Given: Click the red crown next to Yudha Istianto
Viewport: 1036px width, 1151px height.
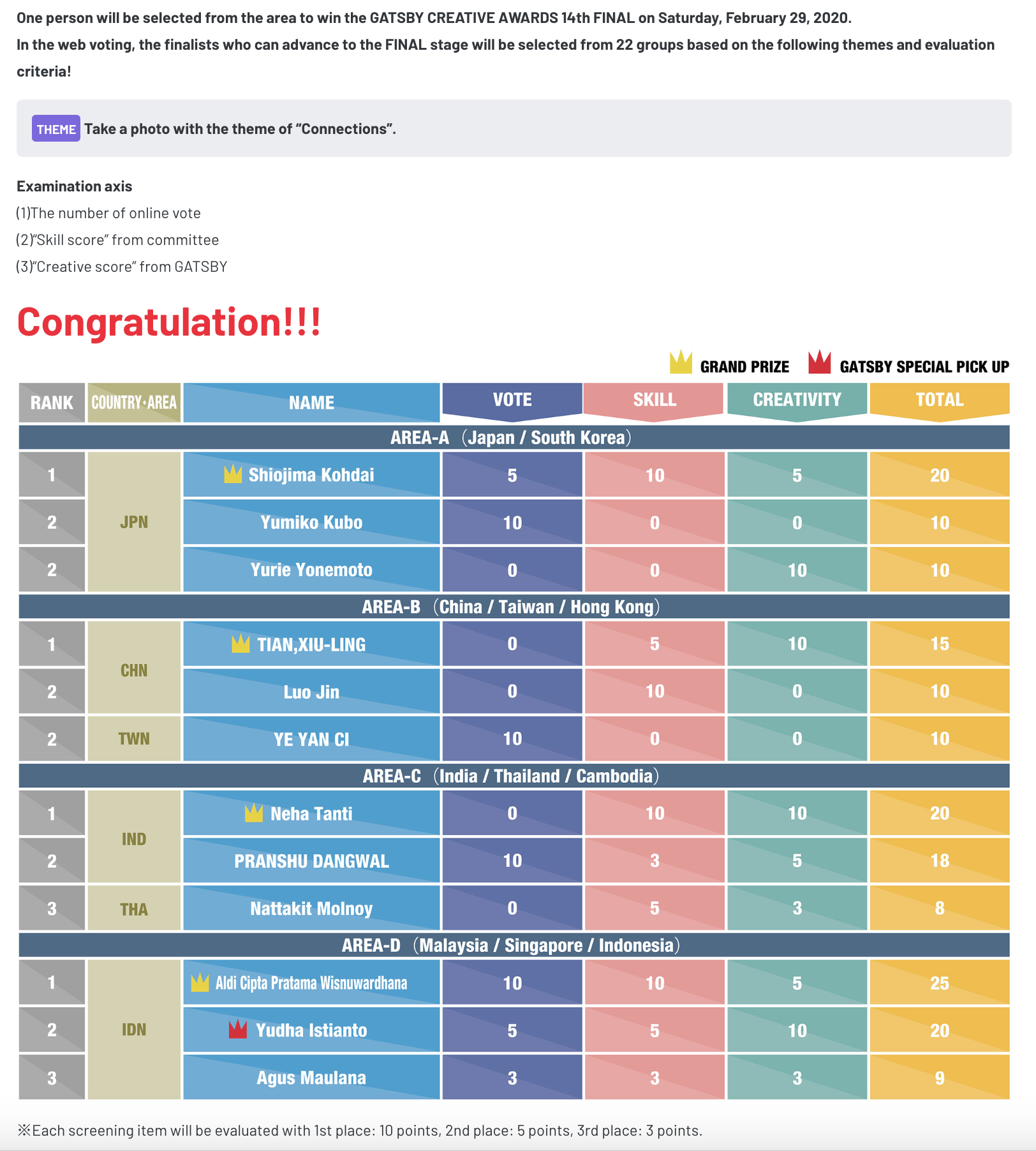Looking at the screenshot, I should pos(238,1029).
